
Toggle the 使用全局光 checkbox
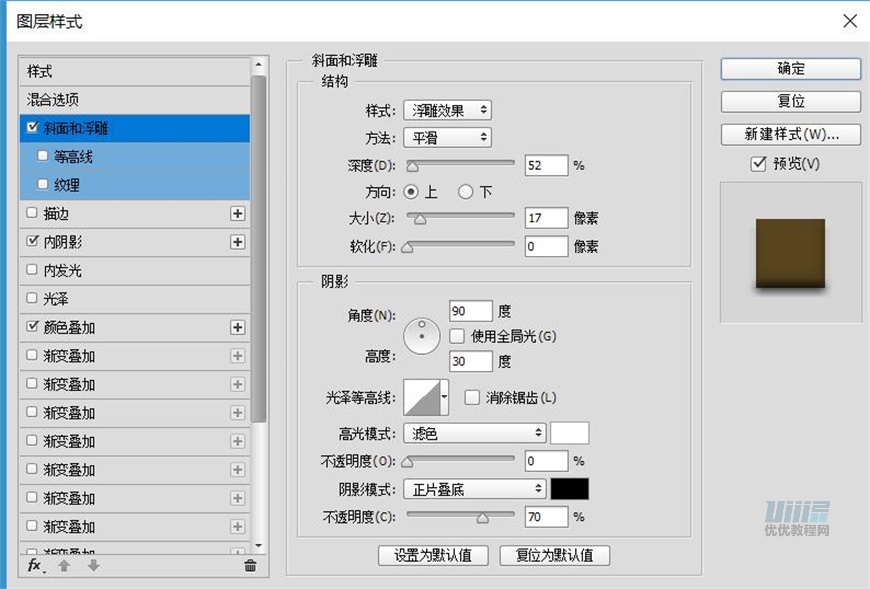[x=458, y=336]
